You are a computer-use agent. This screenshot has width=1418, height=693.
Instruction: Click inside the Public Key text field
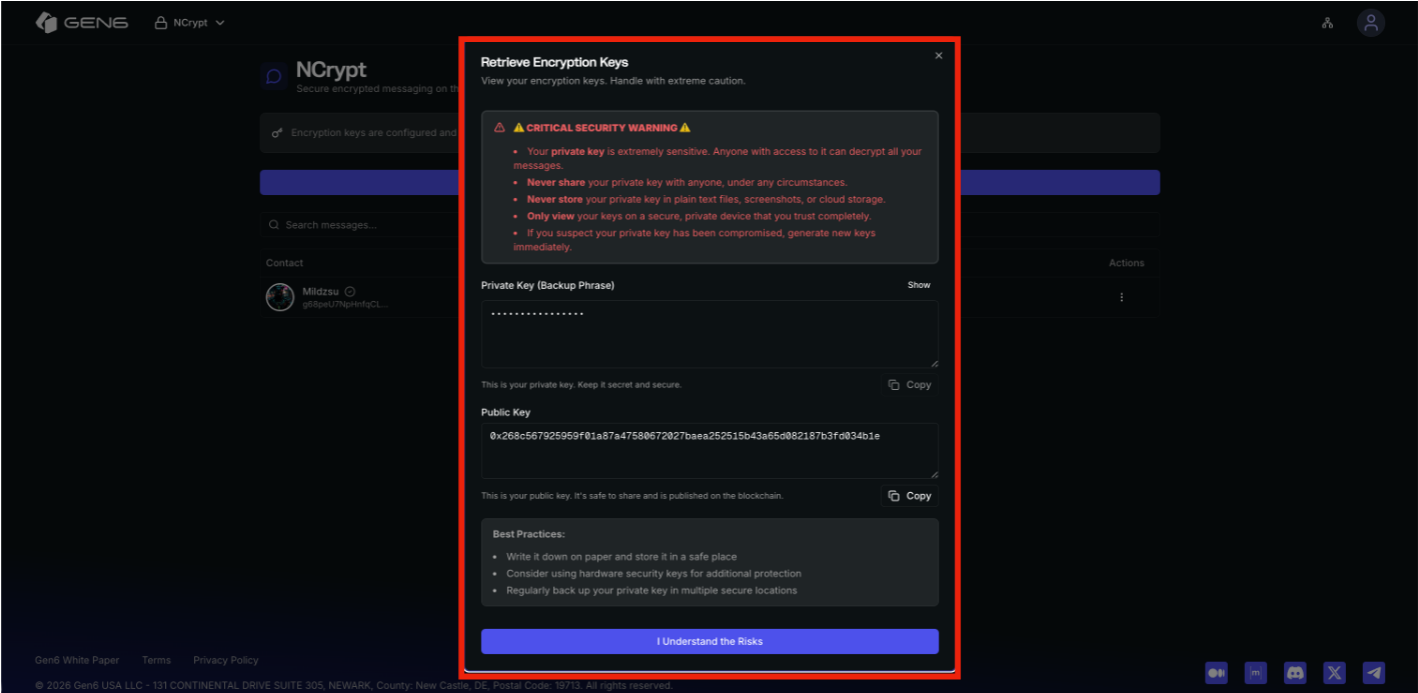click(x=709, y=451)
